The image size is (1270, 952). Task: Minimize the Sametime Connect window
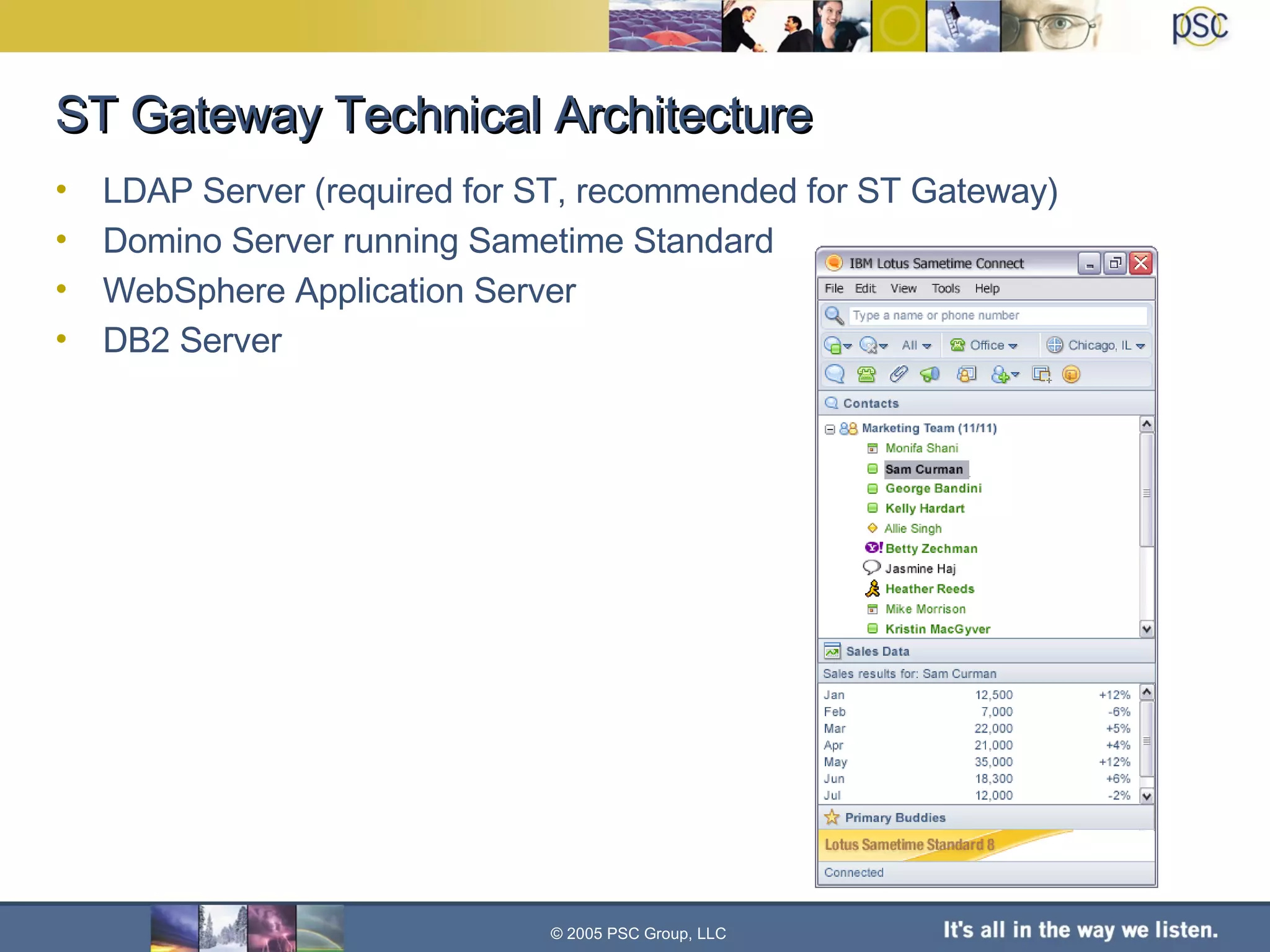(1089, 263)
